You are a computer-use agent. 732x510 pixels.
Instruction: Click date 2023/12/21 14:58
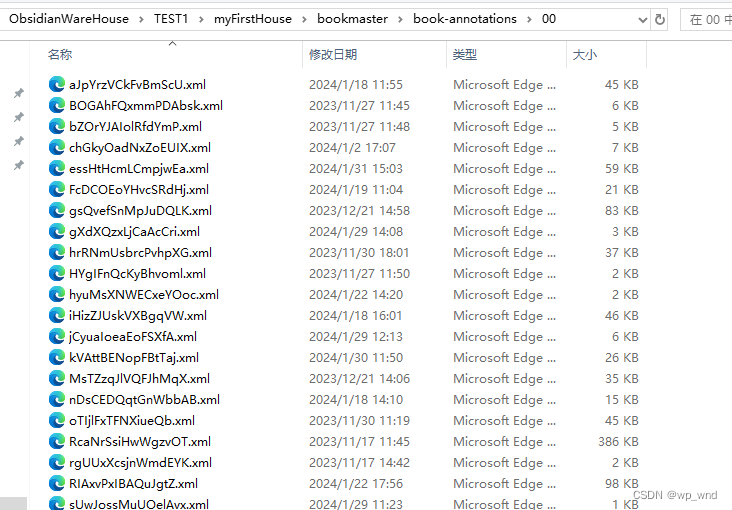pos(359,211)
